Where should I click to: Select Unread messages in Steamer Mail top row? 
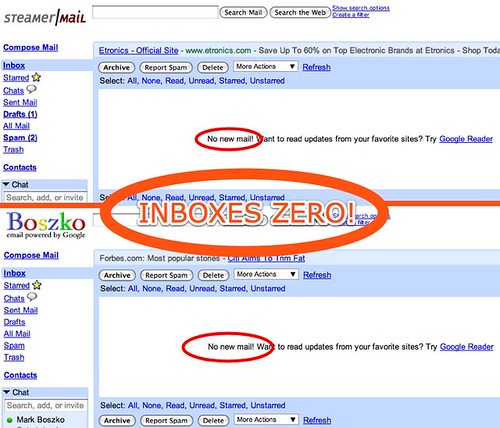[x=202, y=81]
